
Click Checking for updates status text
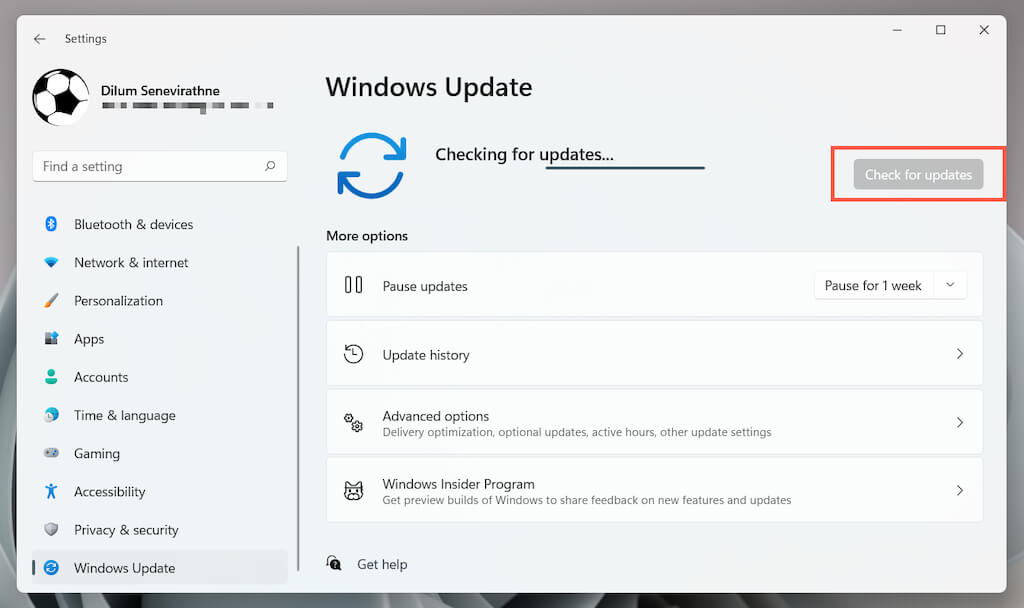524,155
